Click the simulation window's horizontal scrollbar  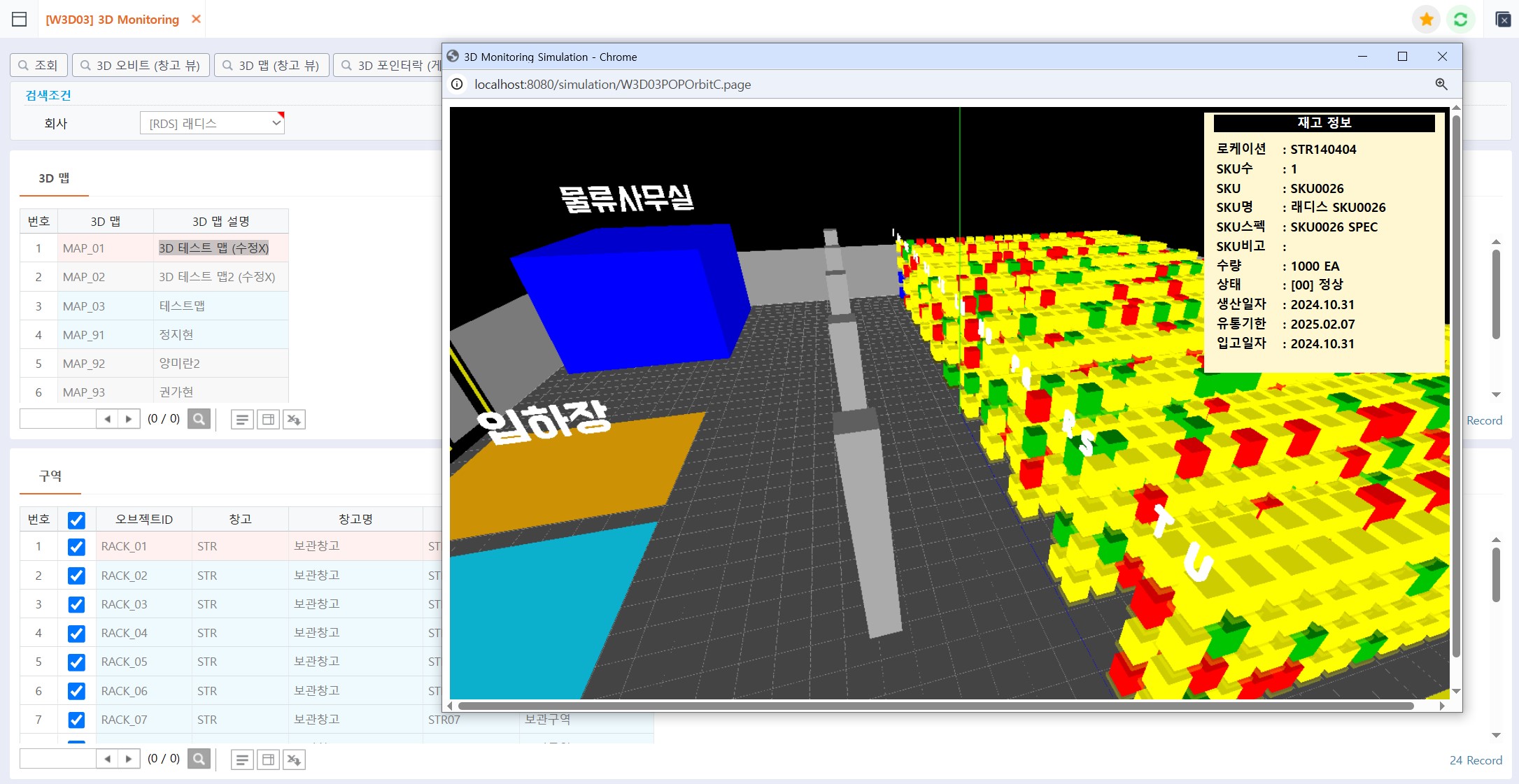[936, 706]
